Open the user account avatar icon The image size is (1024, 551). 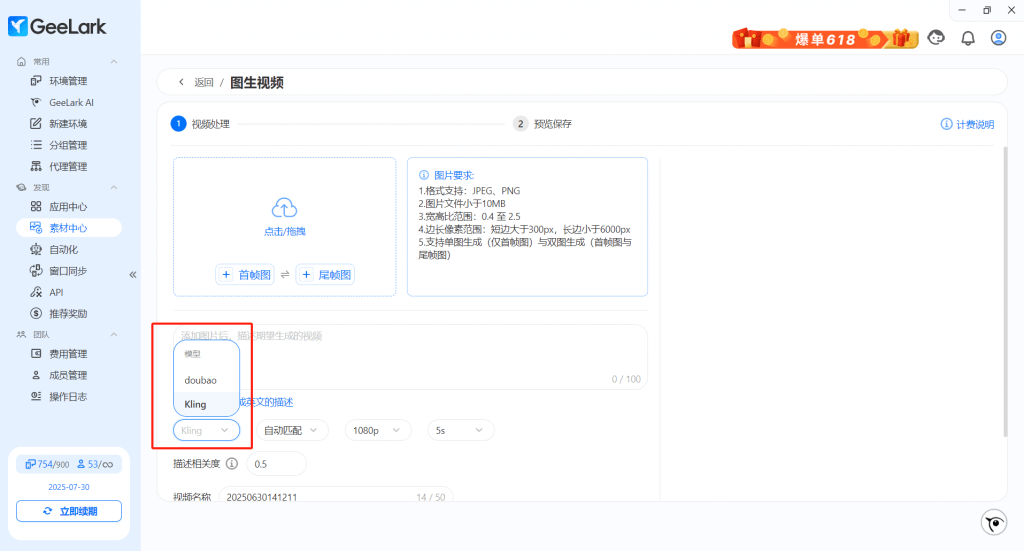998,38
